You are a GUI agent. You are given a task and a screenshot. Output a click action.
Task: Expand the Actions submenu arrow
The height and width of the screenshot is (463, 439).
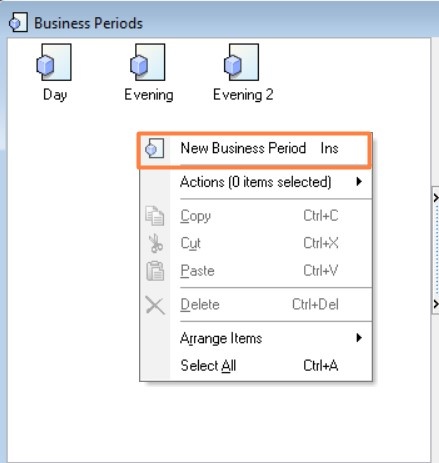359,182
